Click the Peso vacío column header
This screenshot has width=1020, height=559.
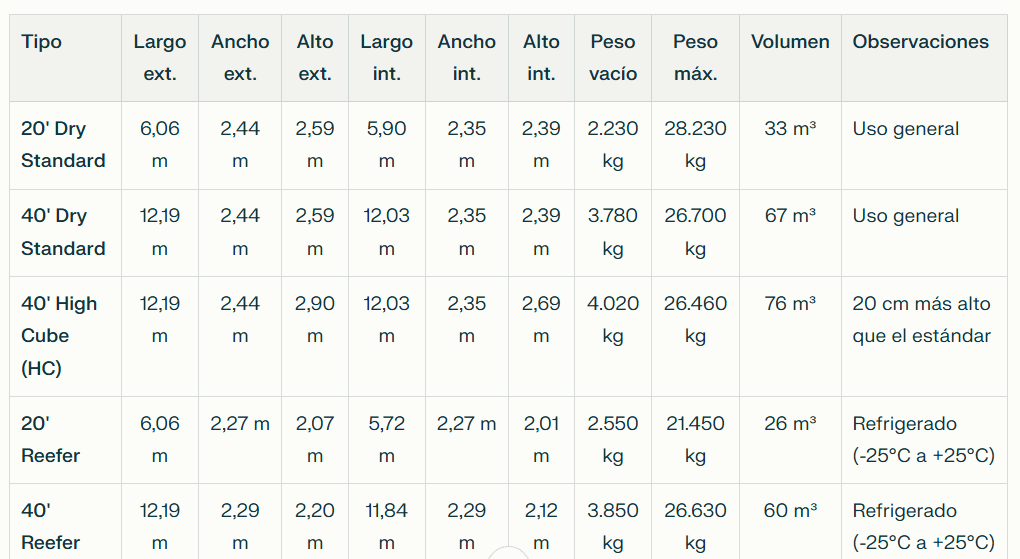click(x=613, y=57)
